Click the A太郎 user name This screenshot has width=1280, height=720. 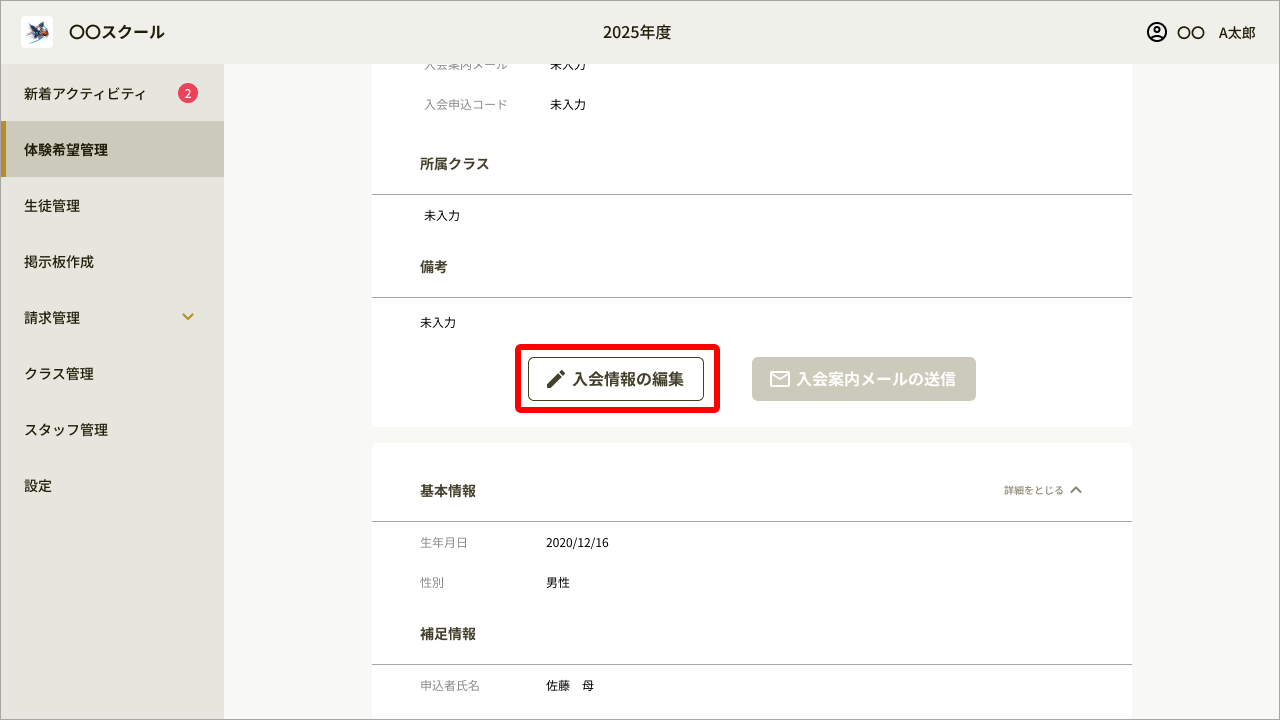click(1236, 32)
